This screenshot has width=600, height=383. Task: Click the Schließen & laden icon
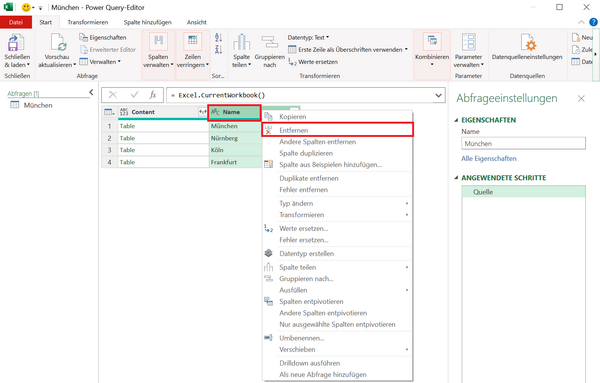click(x=16, y=43)
